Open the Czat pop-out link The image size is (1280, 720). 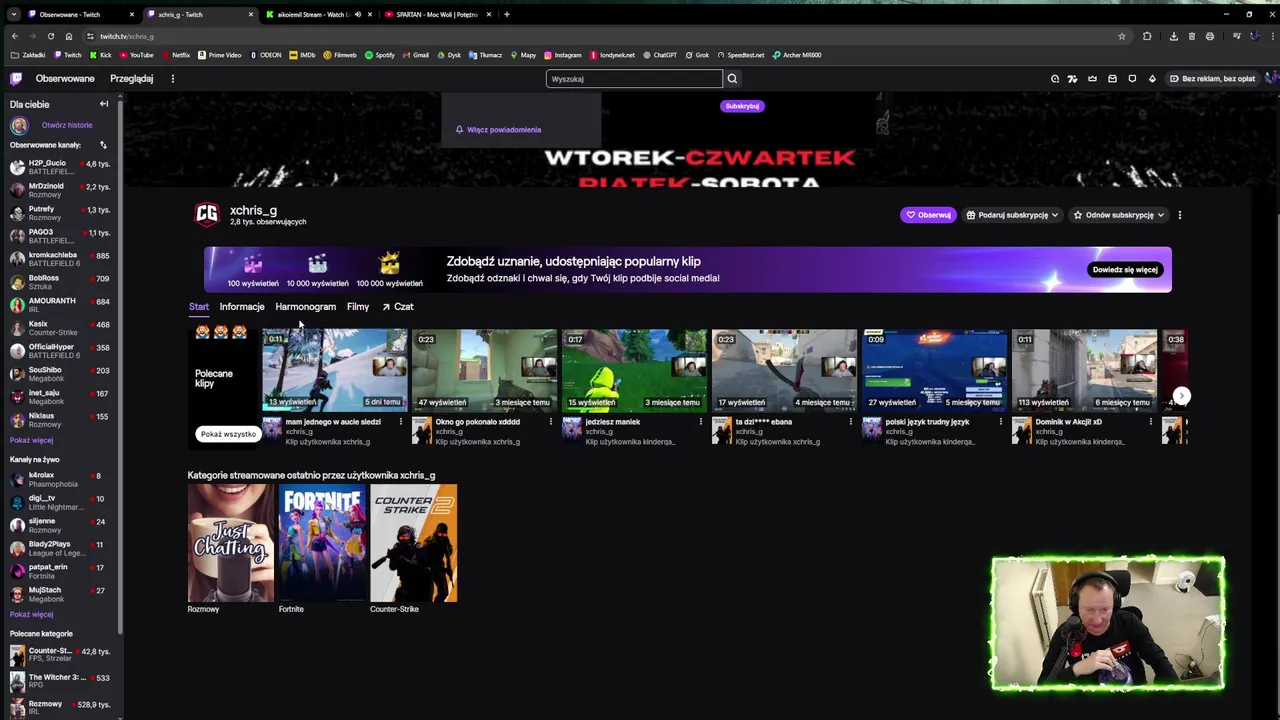(x=398, y=307)
